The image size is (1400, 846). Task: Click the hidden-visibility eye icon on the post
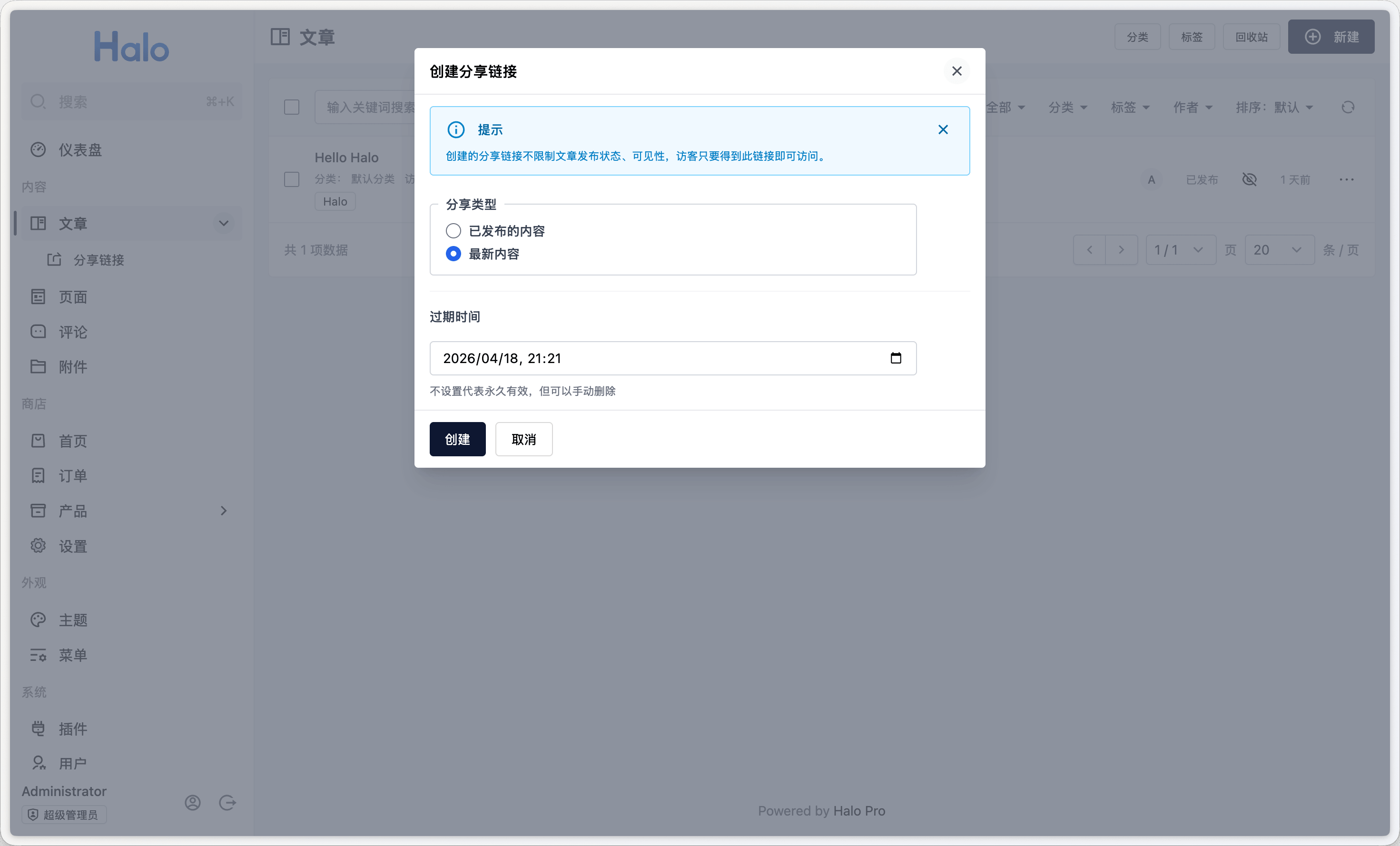click(1249, 179)
